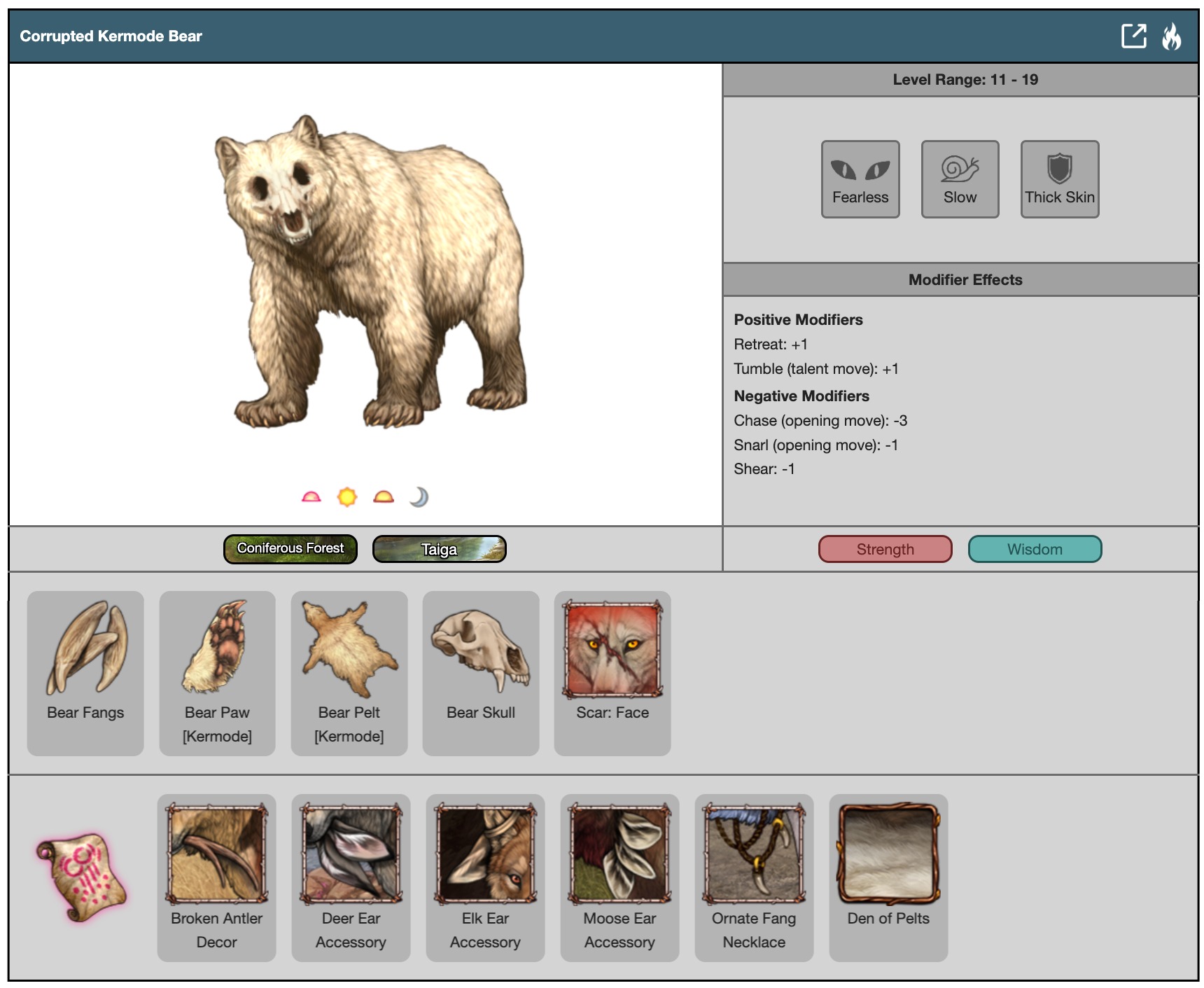Screen dimensions: 1204x988
Task: Click the pink glowing scroll icon
Action: pos(81,876)
